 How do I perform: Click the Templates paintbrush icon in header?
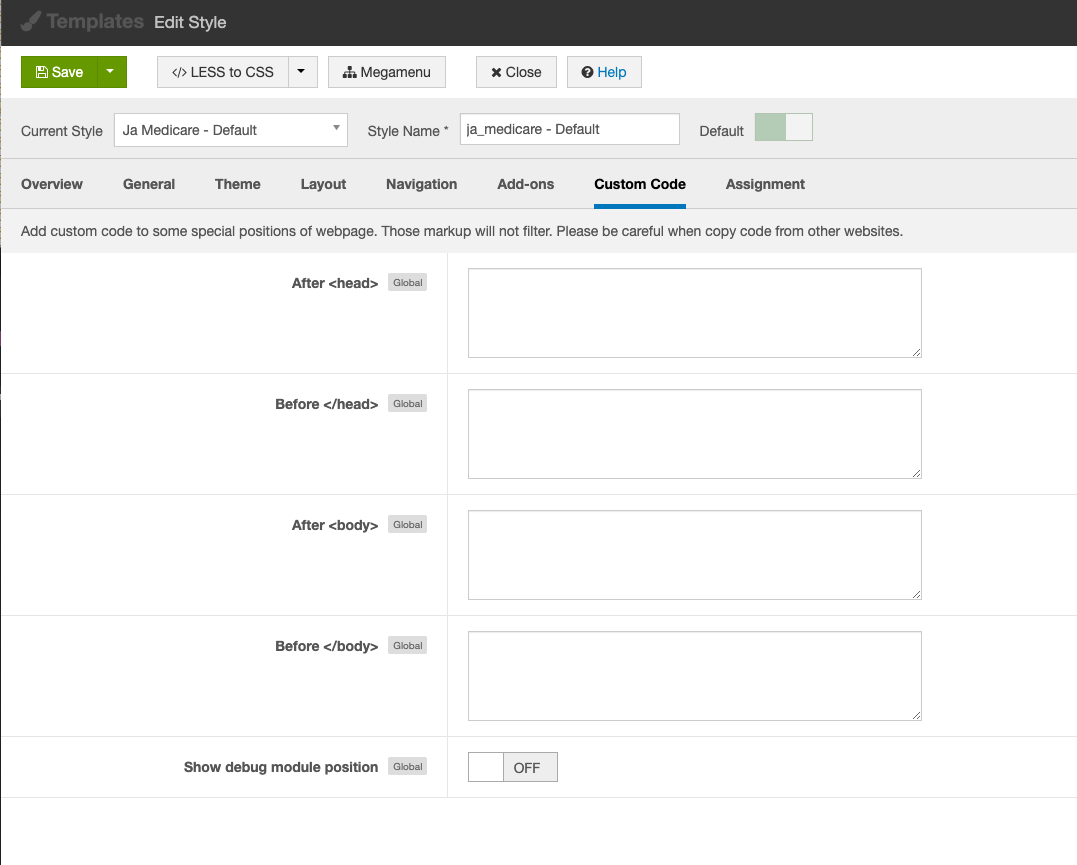[x=31, y=22]
